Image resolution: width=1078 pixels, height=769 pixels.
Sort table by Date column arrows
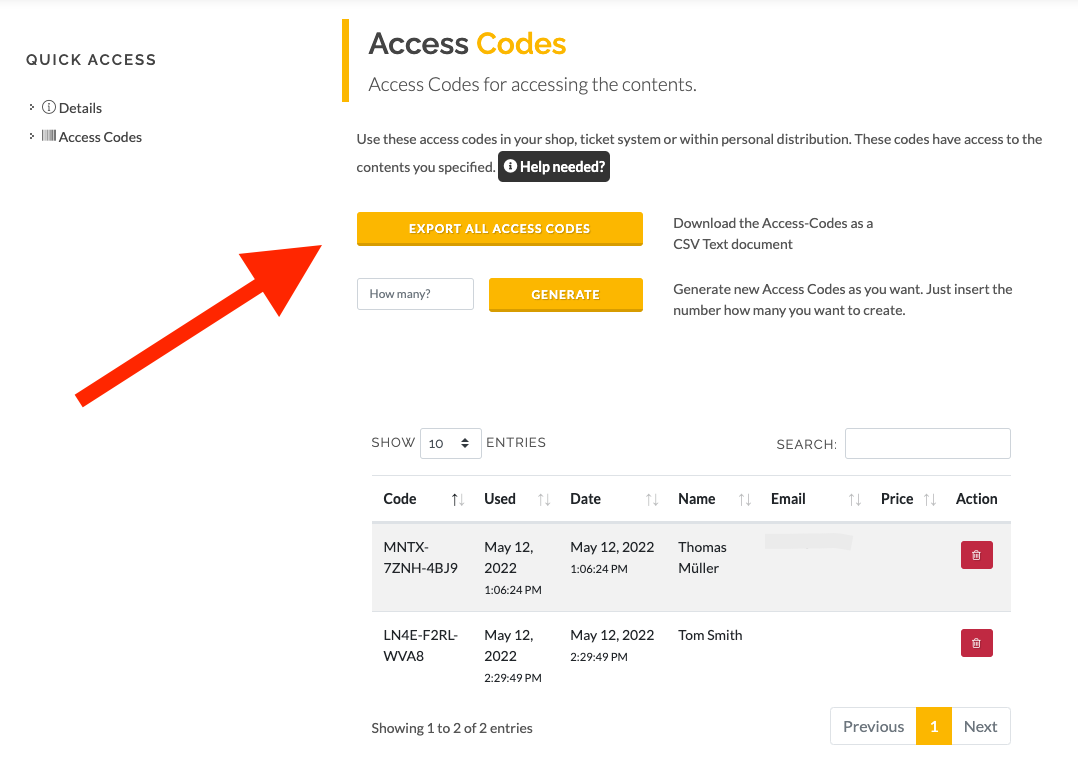[x=652, y=500]
